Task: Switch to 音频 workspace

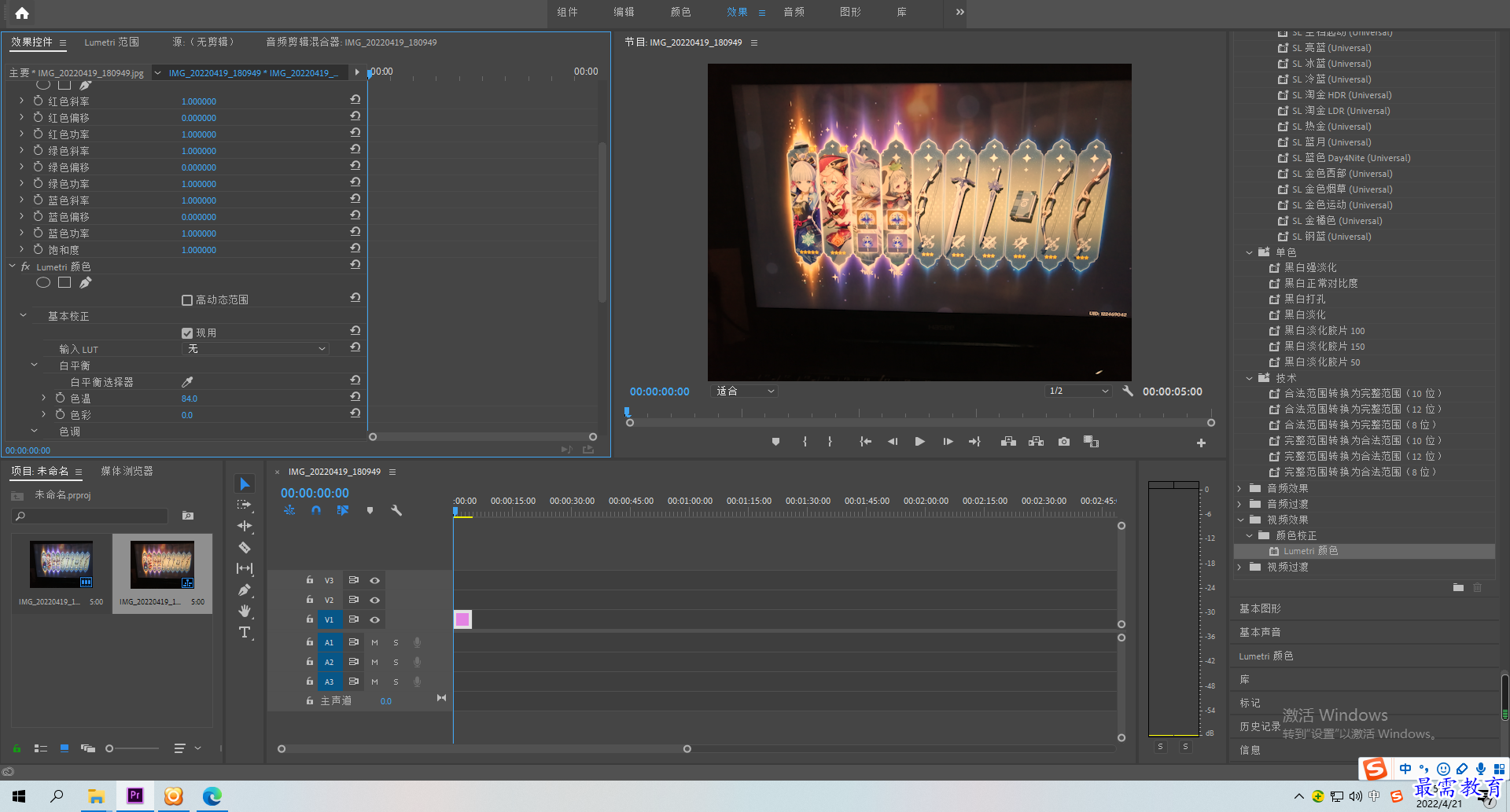Action: coord(794,12)
